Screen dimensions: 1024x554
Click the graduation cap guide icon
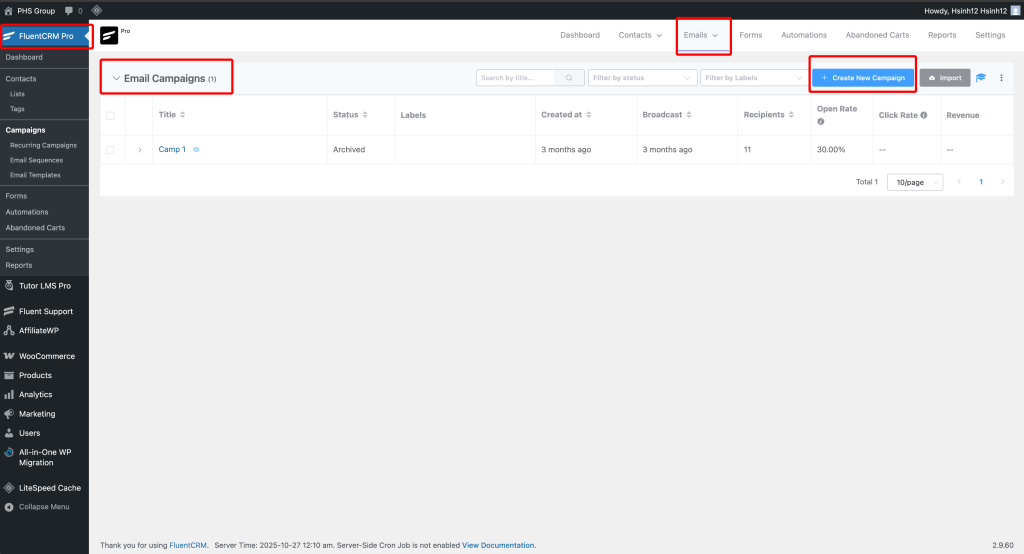[x=981, y=78]
